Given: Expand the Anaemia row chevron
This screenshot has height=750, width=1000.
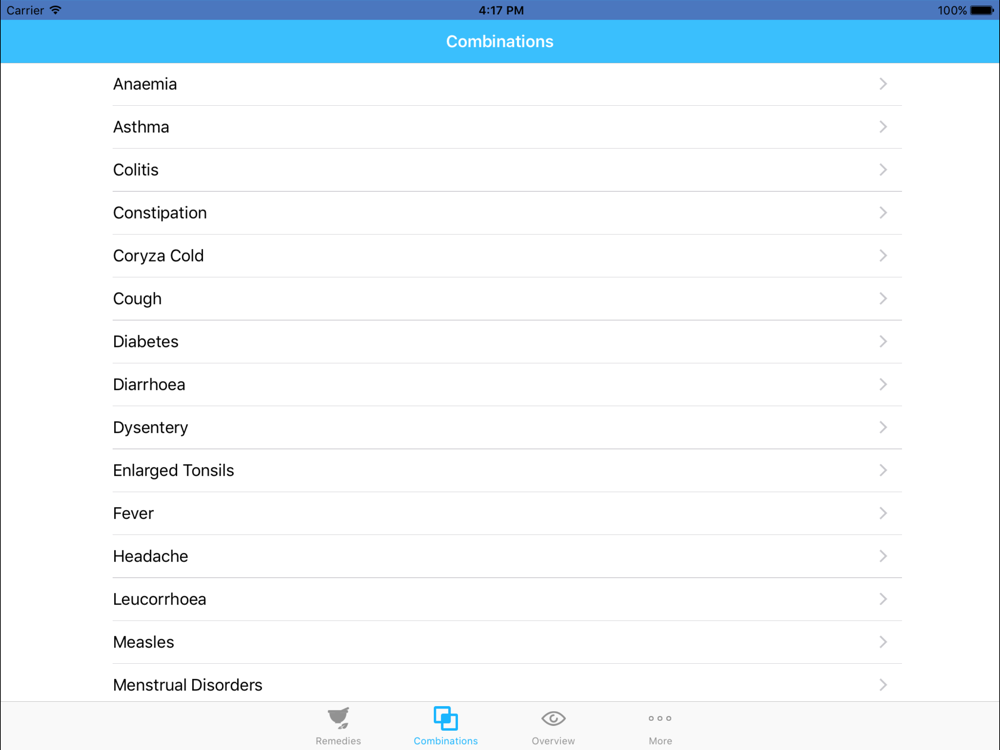Looking at the screenshot, I should pos(883,84).
